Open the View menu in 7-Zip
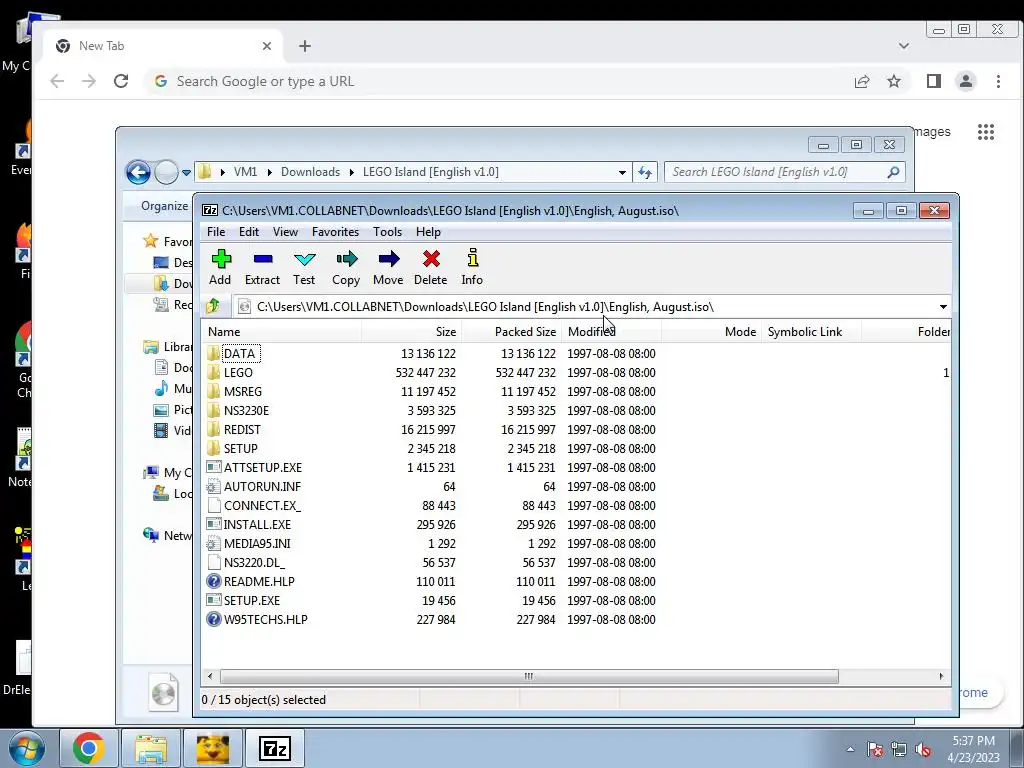This screenshot has height=768, width=1024. tap(285, 232)
